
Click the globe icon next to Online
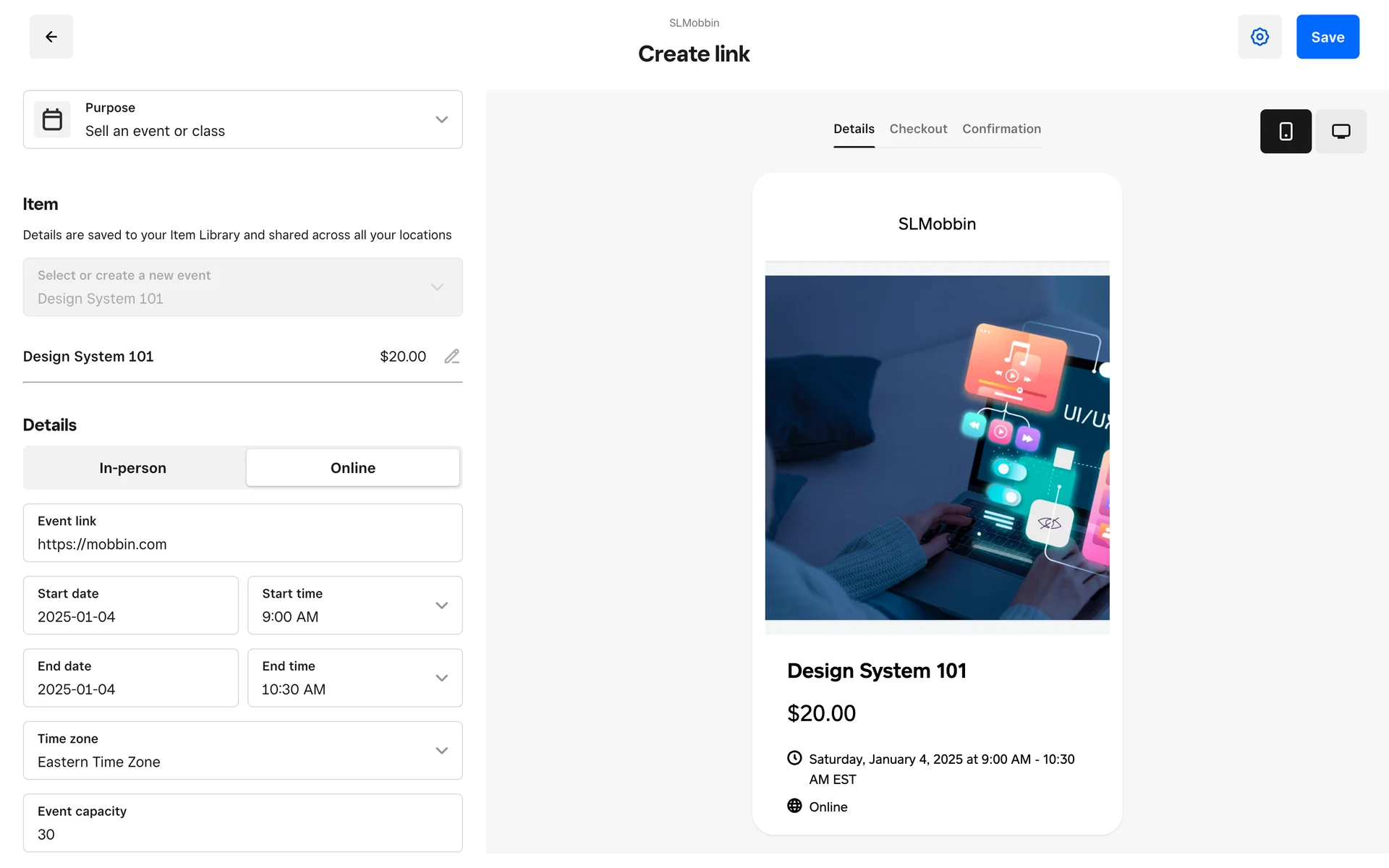click(794, 806)
